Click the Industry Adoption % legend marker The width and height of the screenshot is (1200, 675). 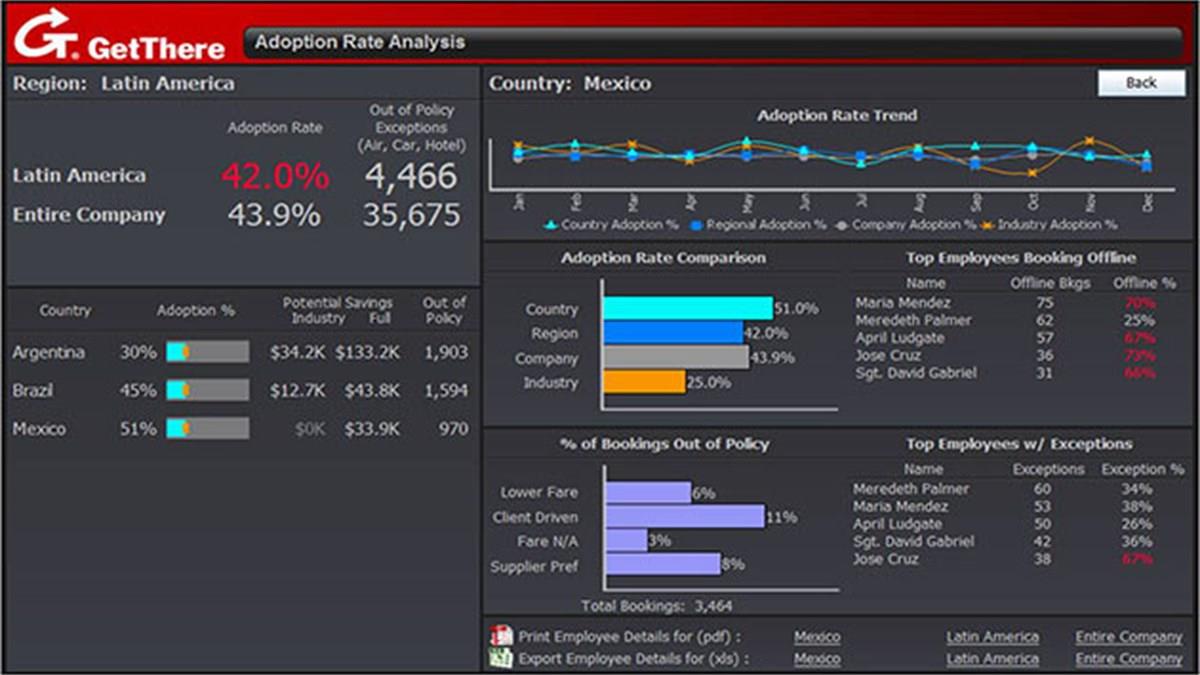(987, 225)
